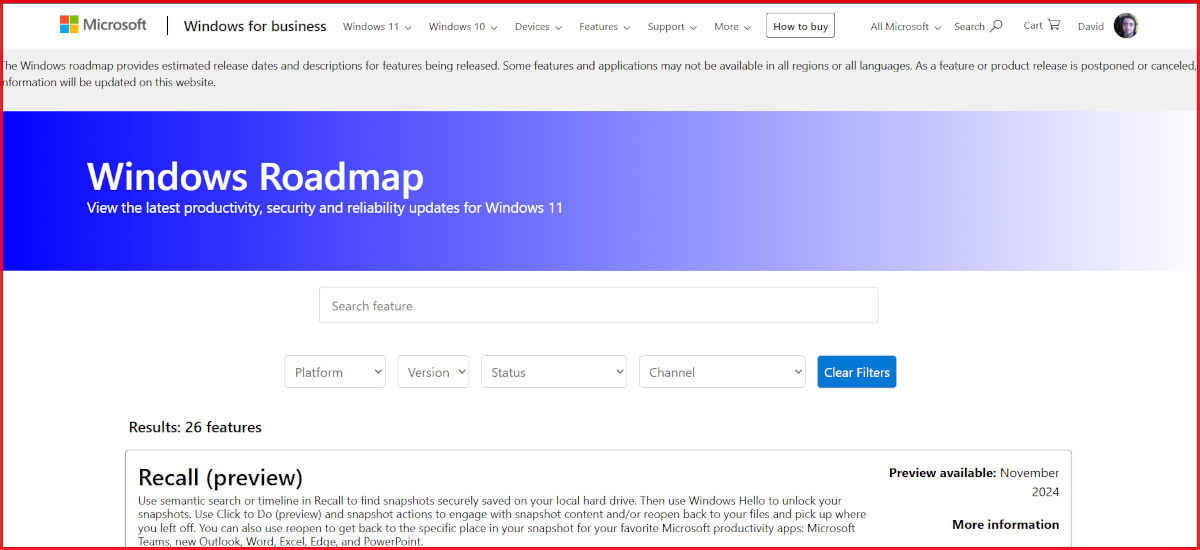
Task: Open the Devices menu
Action: click(x=538, y=27)
